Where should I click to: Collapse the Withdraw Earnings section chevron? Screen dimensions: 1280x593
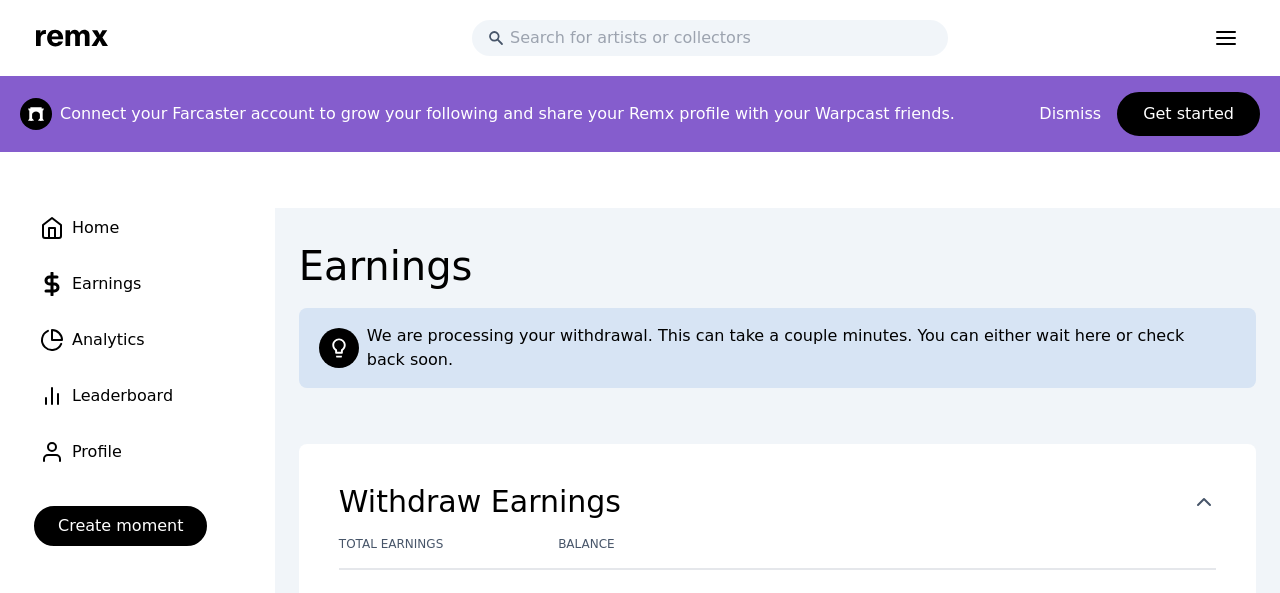click(x=1204, y=502)
